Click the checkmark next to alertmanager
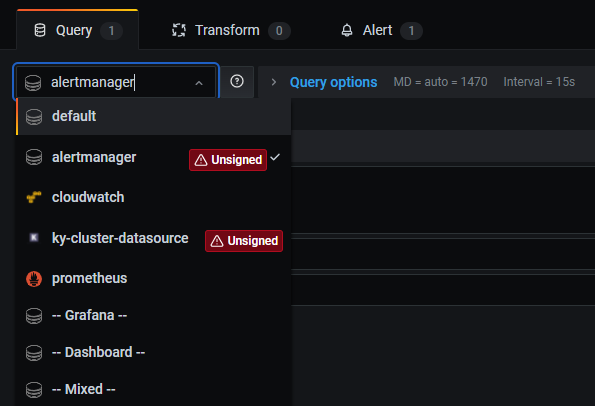 point(275,157)
